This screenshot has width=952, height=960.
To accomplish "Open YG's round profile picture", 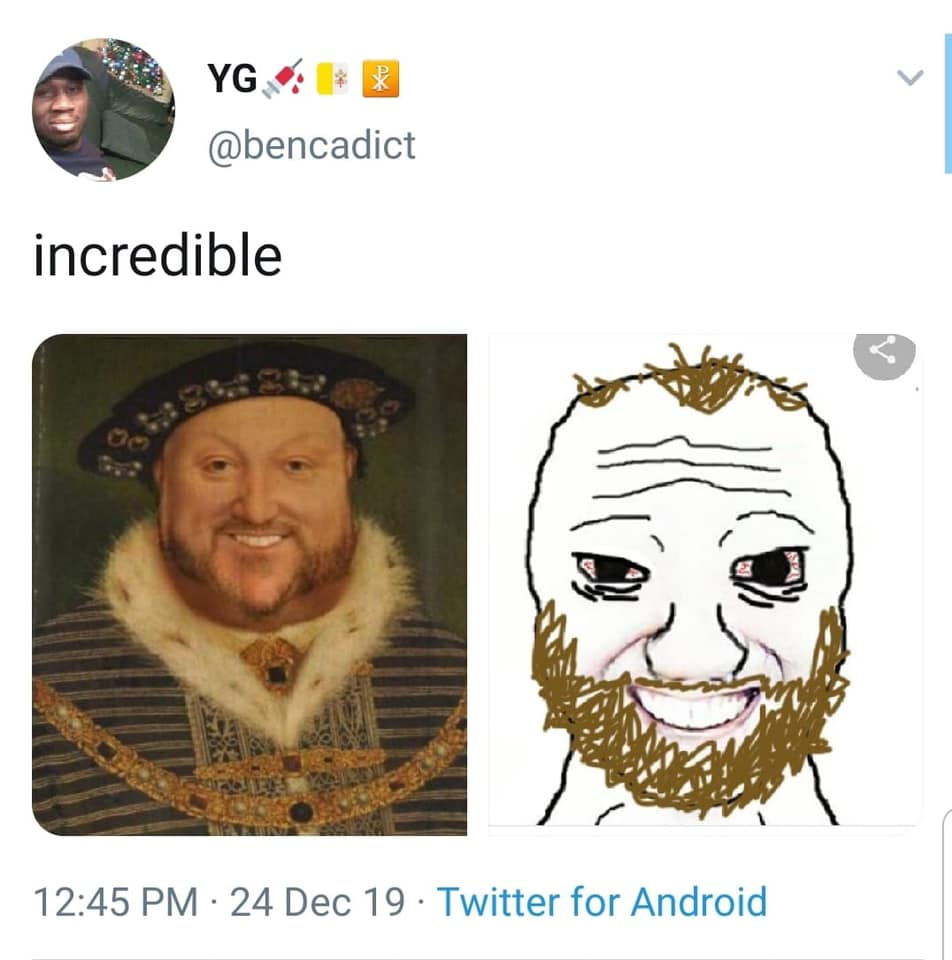I will (103, 109).
